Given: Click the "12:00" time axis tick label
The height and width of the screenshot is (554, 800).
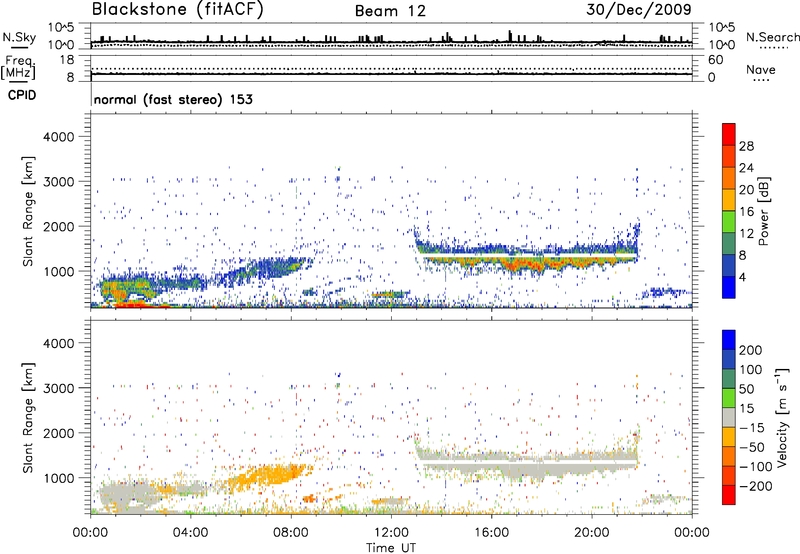Looking at the screenshot, I should pyautogui.click(x=391, y=533).
